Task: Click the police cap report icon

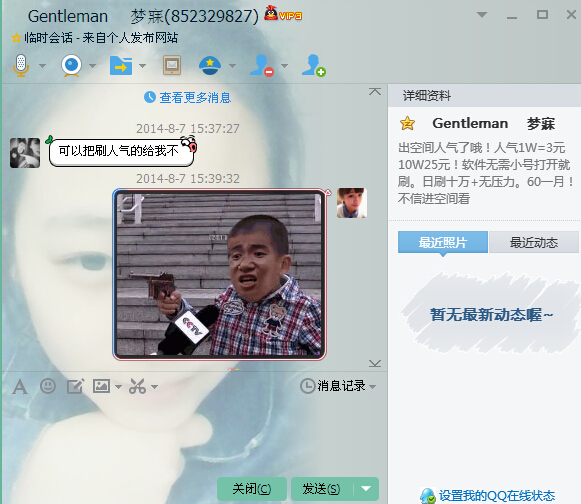Action: (x=210, y=66)
